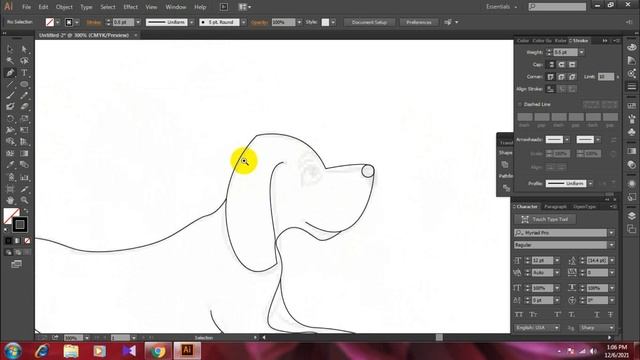The height and width of the screenshot is (360, 640).
Task: Open the English: USA language dropdown
Action: [x=557, y=328]
